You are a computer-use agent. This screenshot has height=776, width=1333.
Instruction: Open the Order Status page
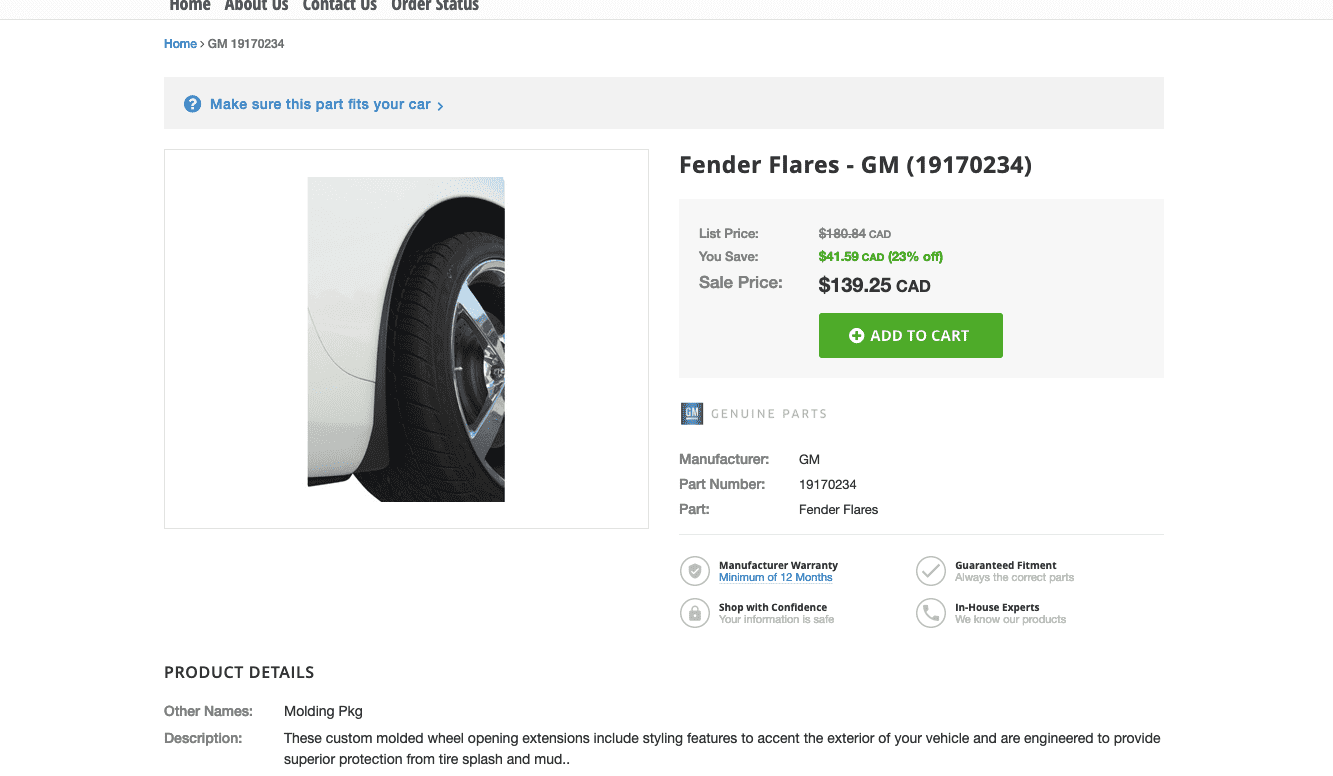(x=435, y=6)
